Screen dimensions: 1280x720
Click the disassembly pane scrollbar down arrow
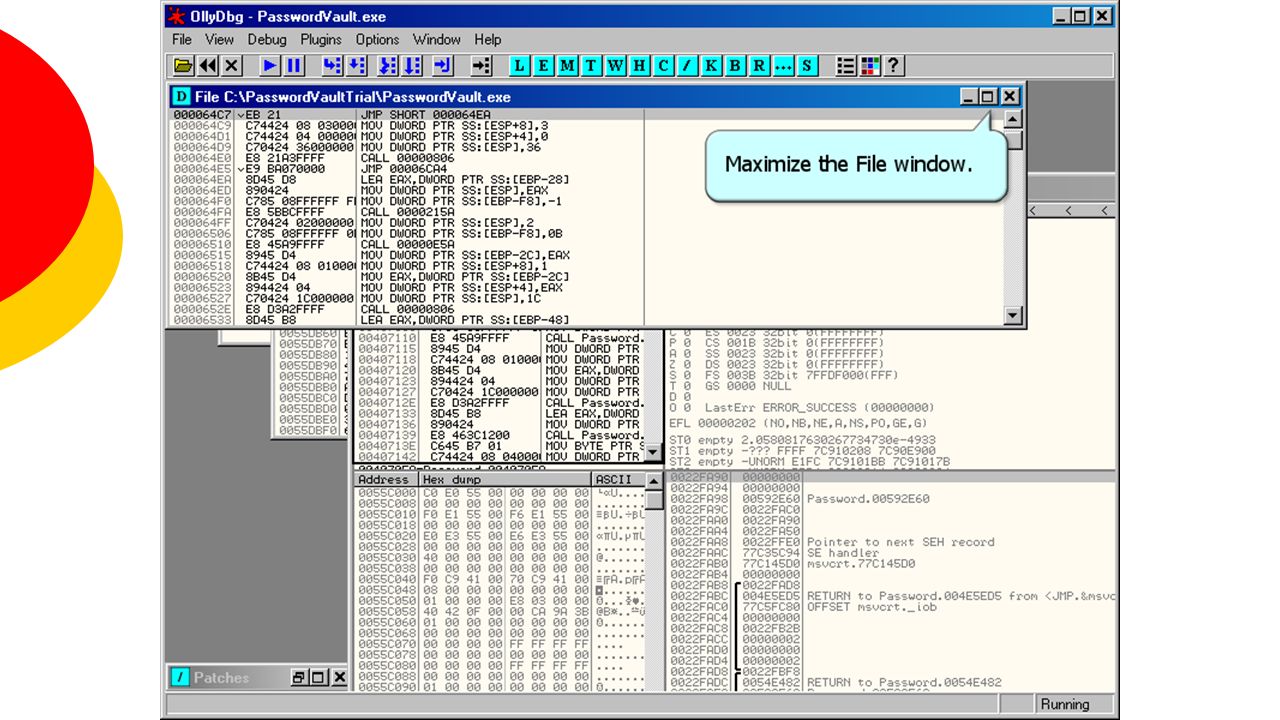point(653,453)
